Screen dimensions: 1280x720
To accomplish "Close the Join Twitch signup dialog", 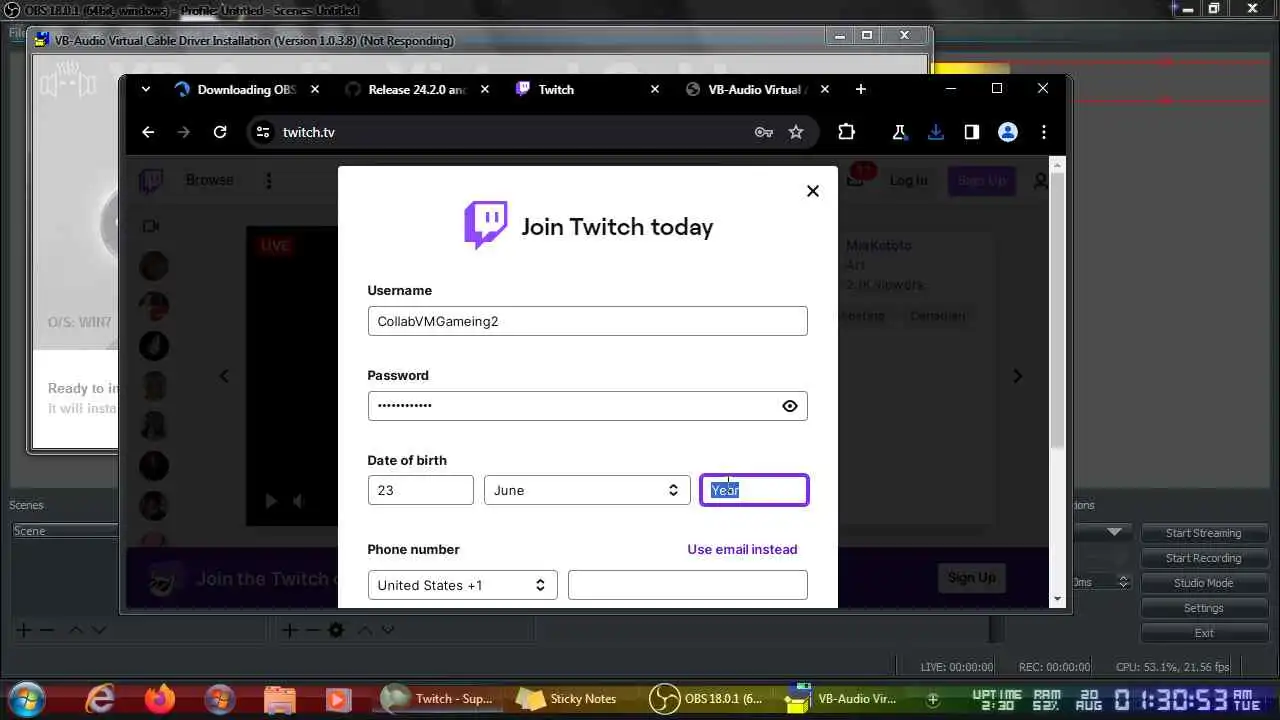I will tap(813, 191).
